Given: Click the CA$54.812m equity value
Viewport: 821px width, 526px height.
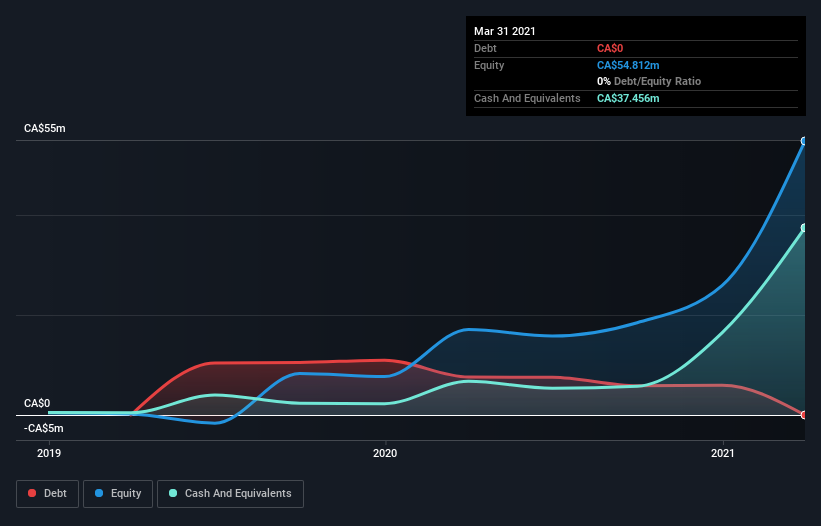Looking at the screenshot, I should [x=628, y=65].
